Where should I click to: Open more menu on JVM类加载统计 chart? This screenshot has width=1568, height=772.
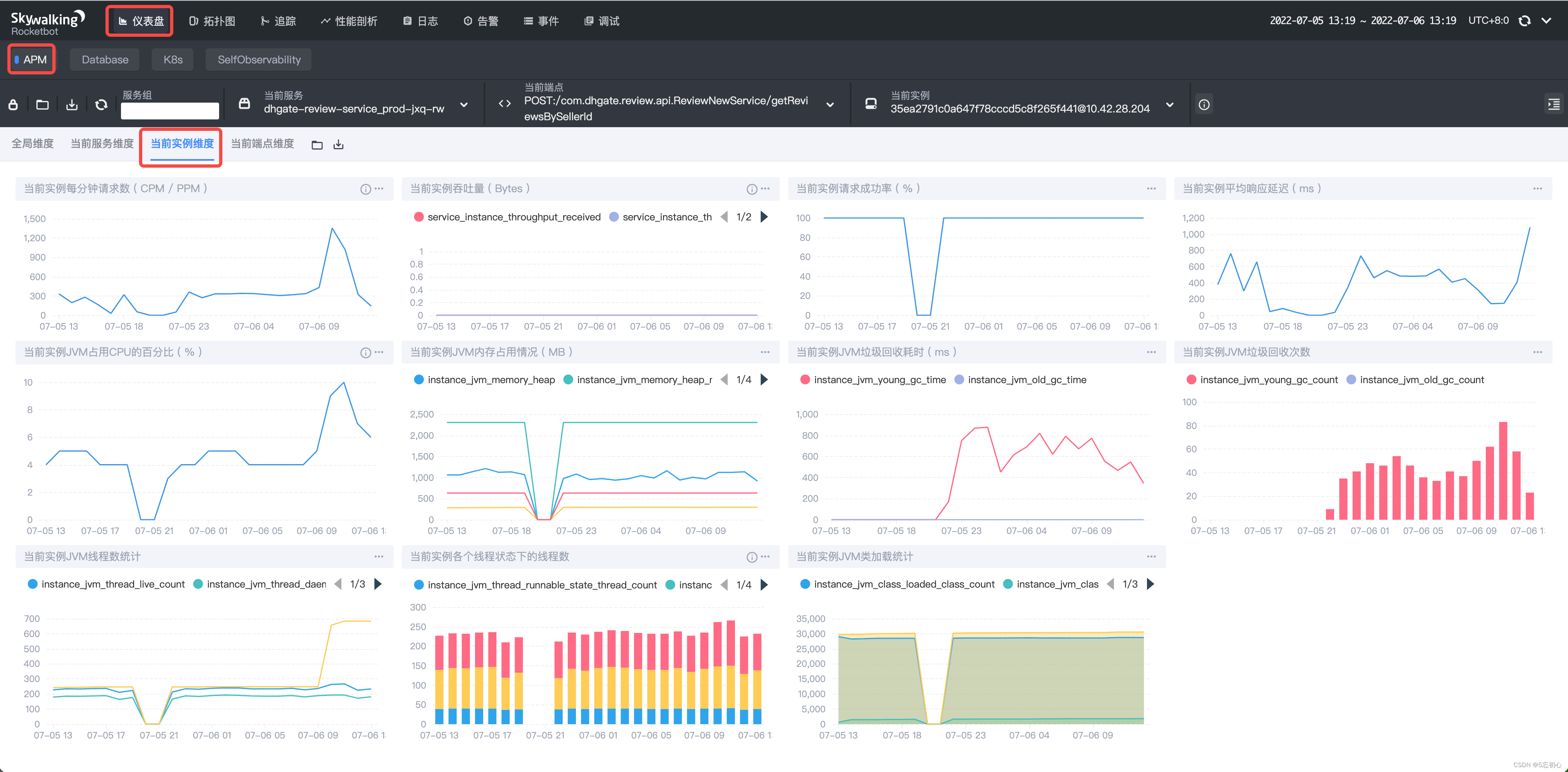coord(1151,557)
